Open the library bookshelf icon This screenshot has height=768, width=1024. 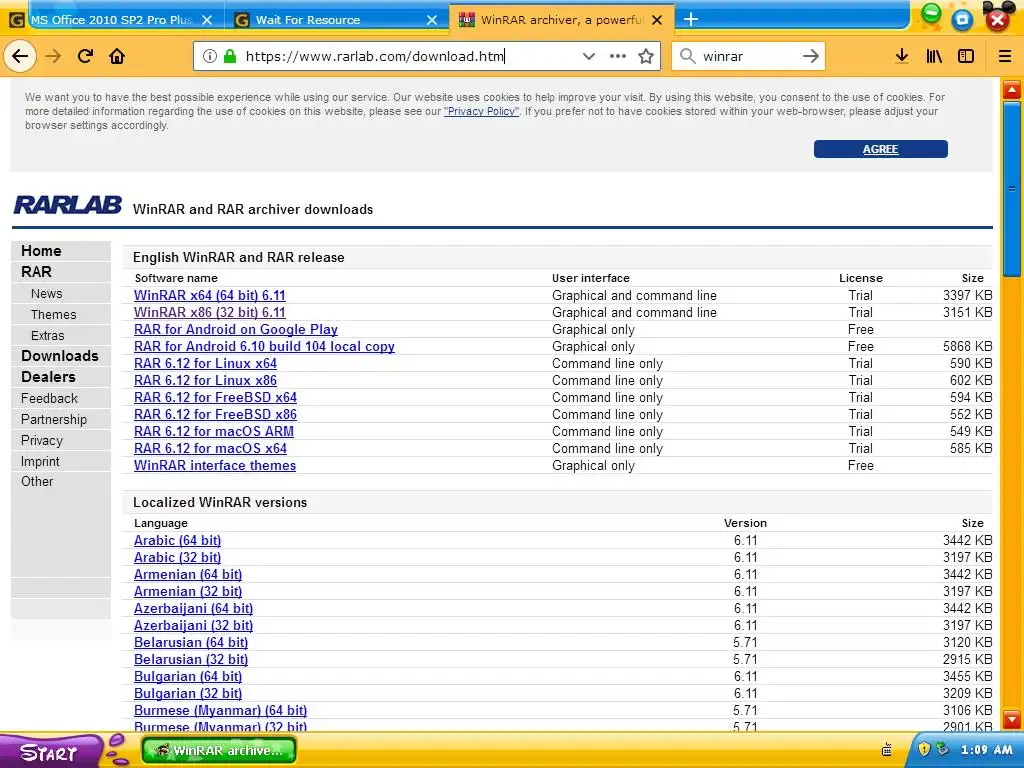coord(934,56)
